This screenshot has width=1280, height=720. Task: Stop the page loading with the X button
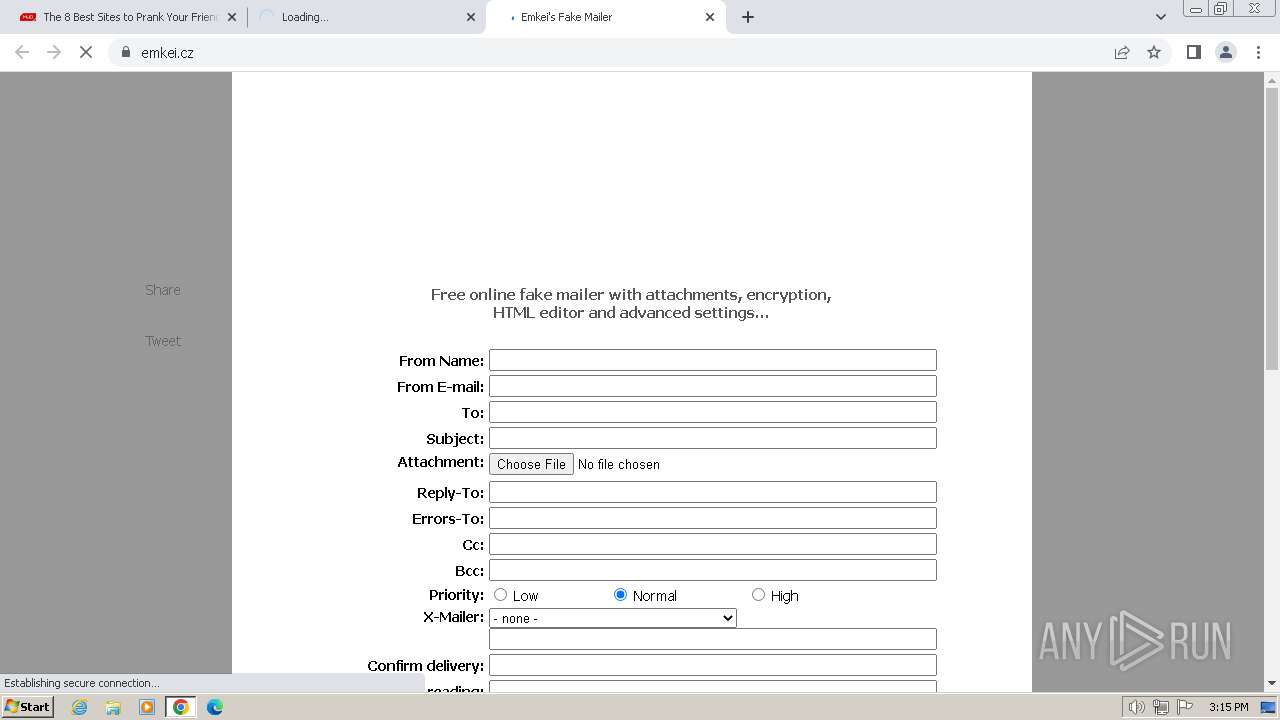[86, 52]
